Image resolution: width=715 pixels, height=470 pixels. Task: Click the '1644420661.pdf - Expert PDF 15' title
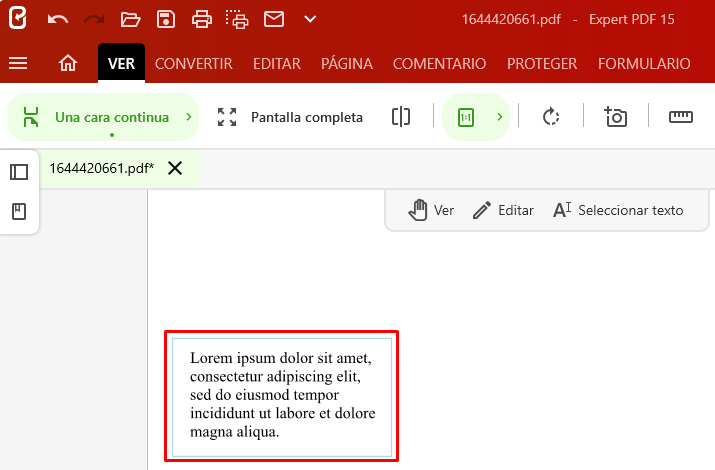568,20
